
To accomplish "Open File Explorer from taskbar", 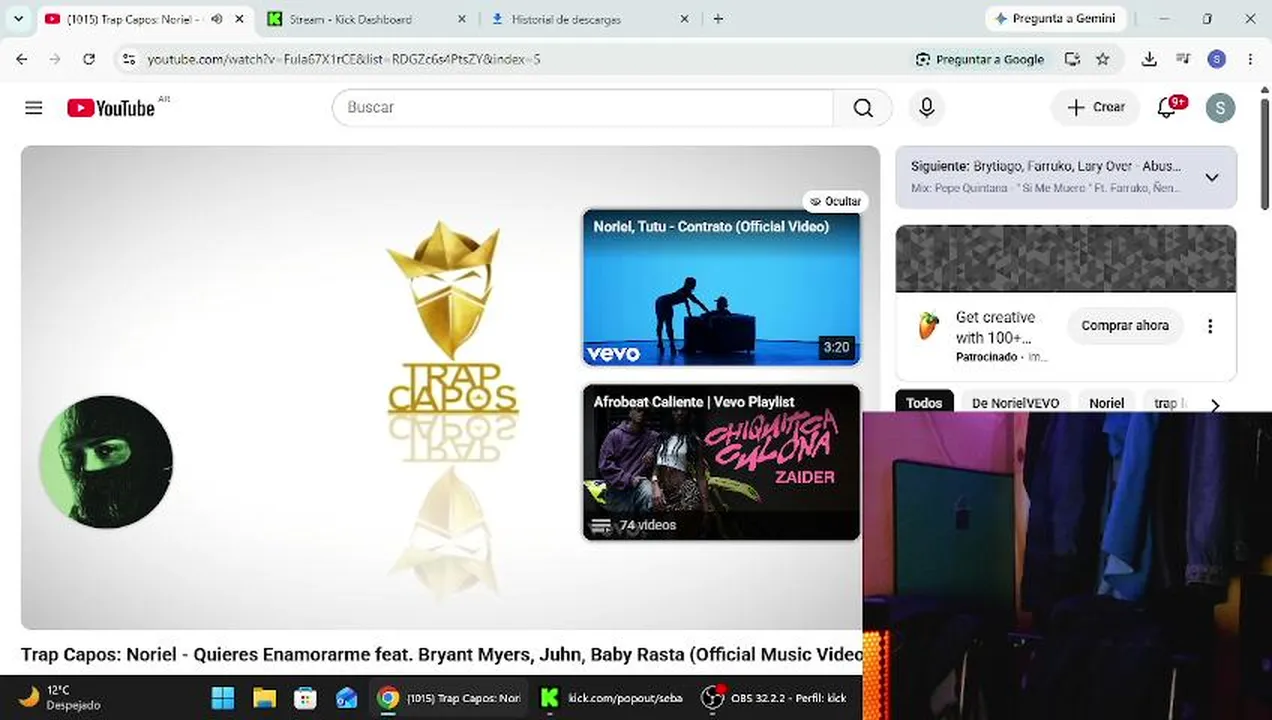I will pyautogui.click(x=264, y=698).
